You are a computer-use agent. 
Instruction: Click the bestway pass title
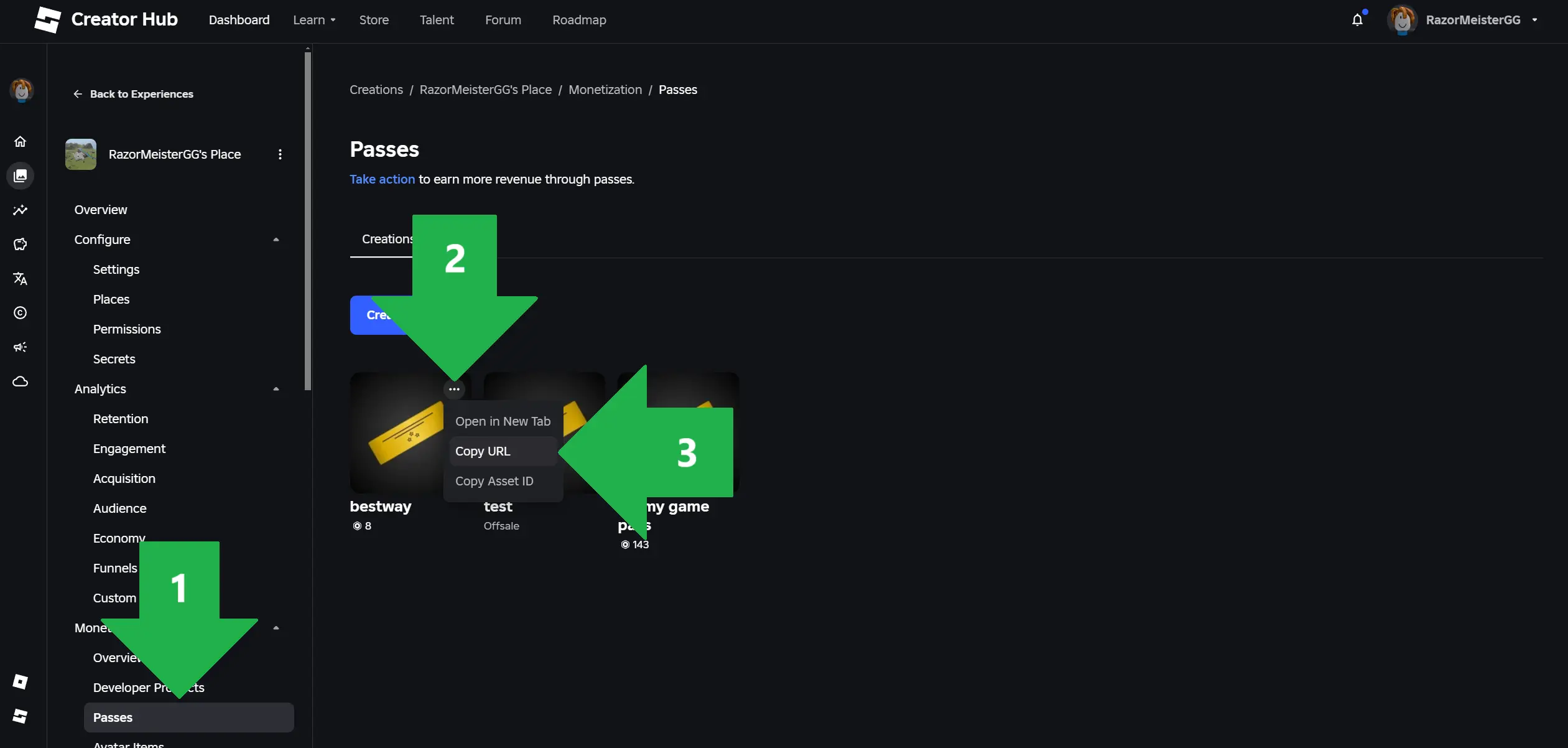point(381,507)
